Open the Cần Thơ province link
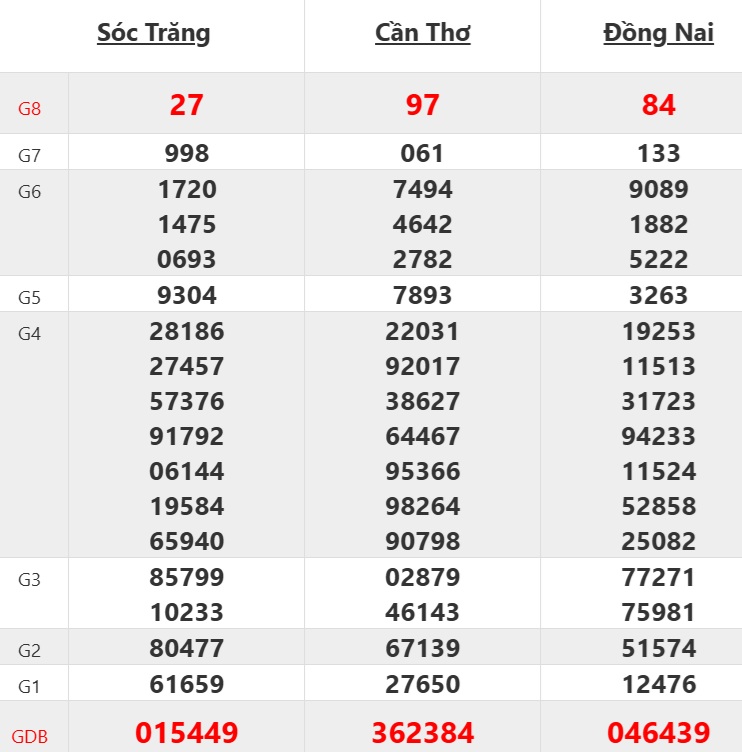This screenshot has height=752, width=742. [423, 33]
